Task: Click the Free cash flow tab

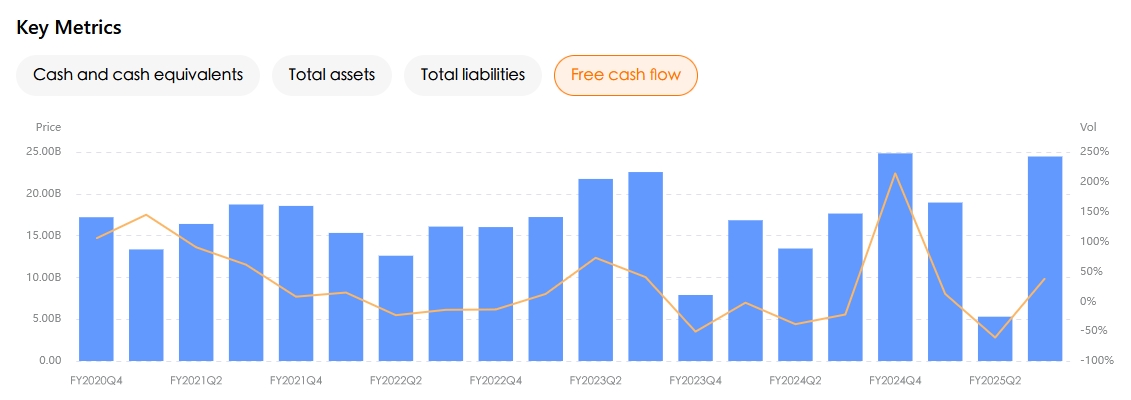Action: [x=626, y=75]
